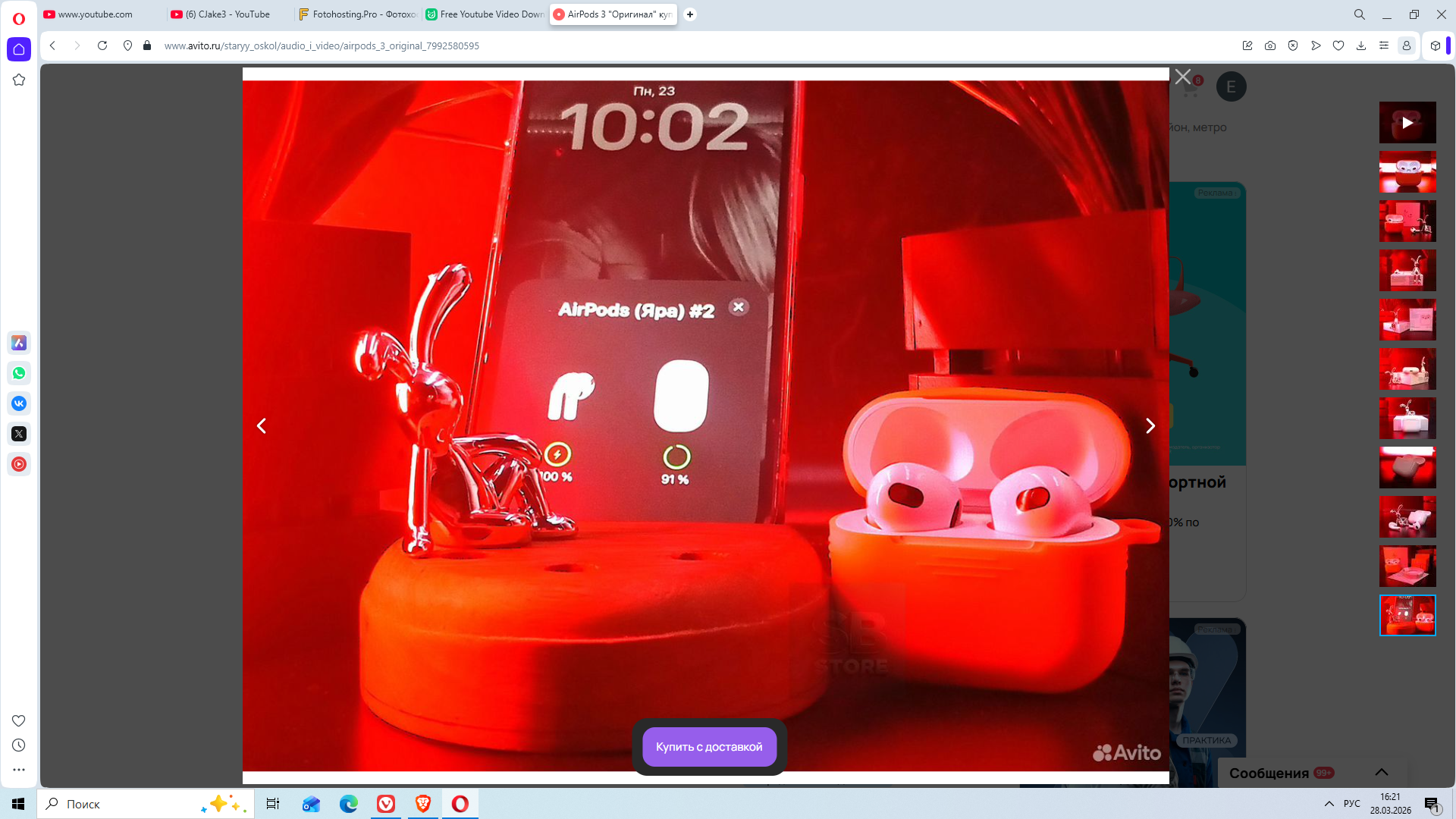The height and width of the screenshot is (819, 1456).
Task: Click the snapshot camera icon in address bar
Action: pos(1270,45)
